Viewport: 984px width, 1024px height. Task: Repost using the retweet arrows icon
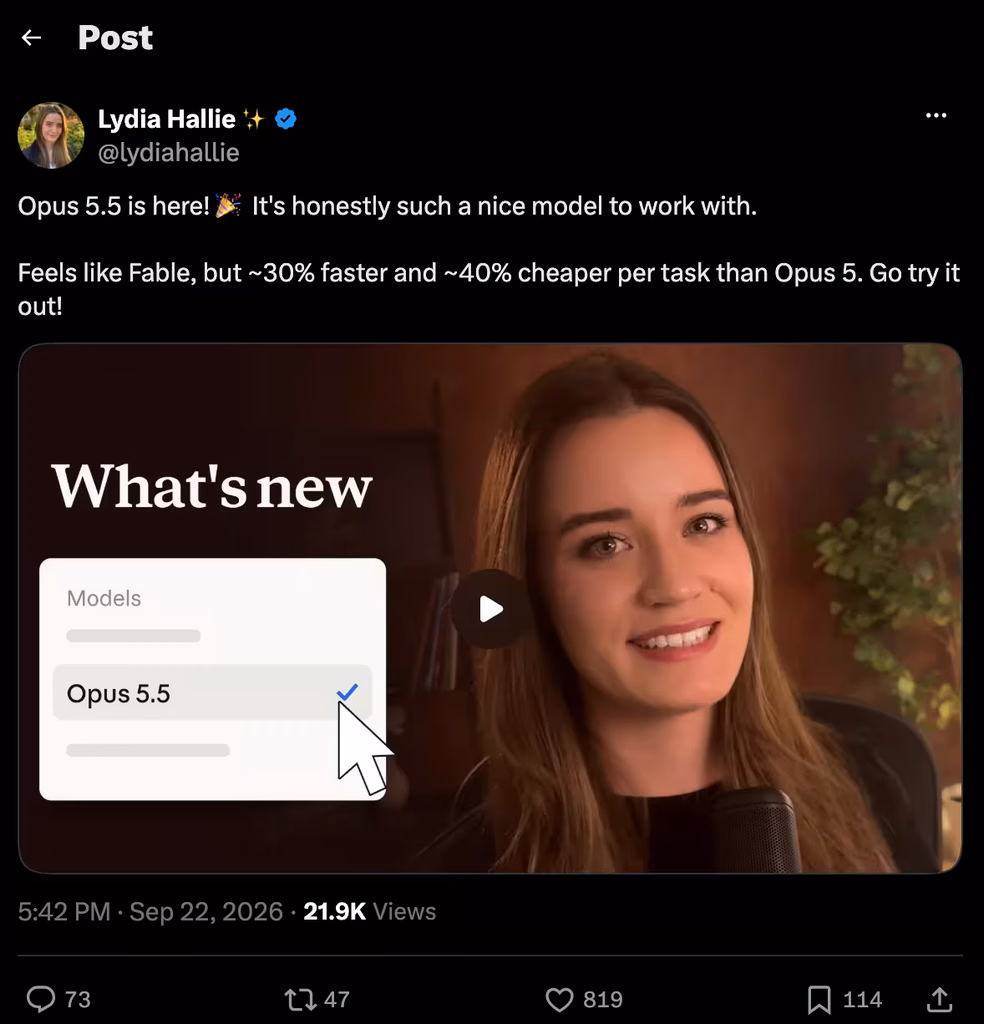(300, 999)
